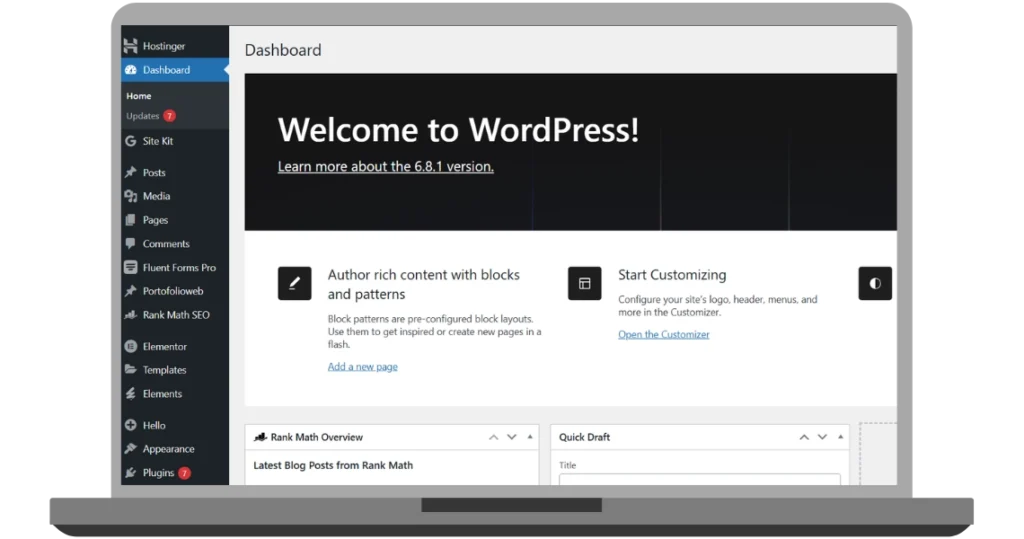1024x539 pixels.
Task: Click the Quick Draft Title input field
Action: [x=699, y=479]
